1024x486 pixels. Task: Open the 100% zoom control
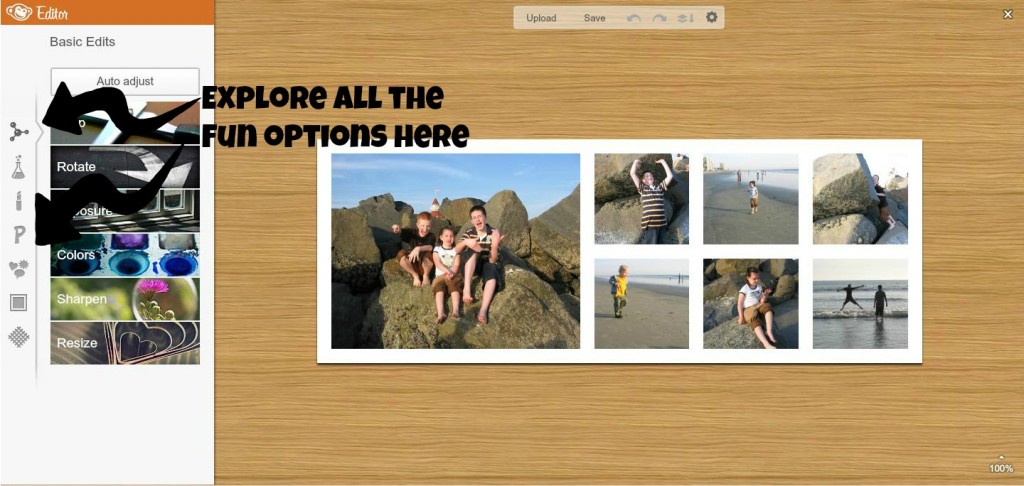point(1000,464)
